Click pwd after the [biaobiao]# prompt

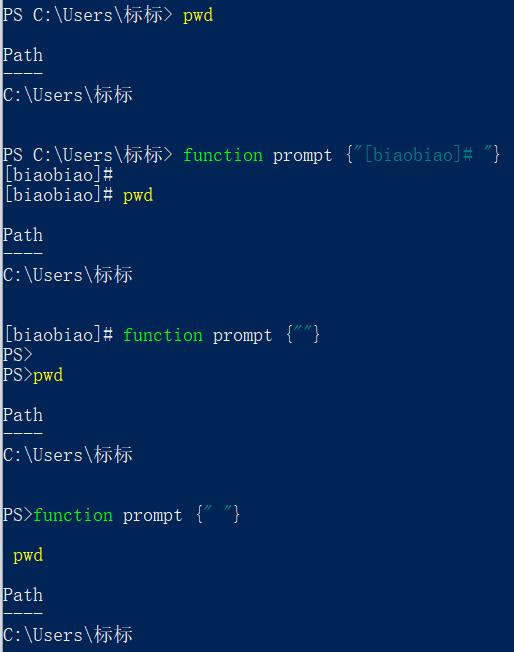click(138, 195)
